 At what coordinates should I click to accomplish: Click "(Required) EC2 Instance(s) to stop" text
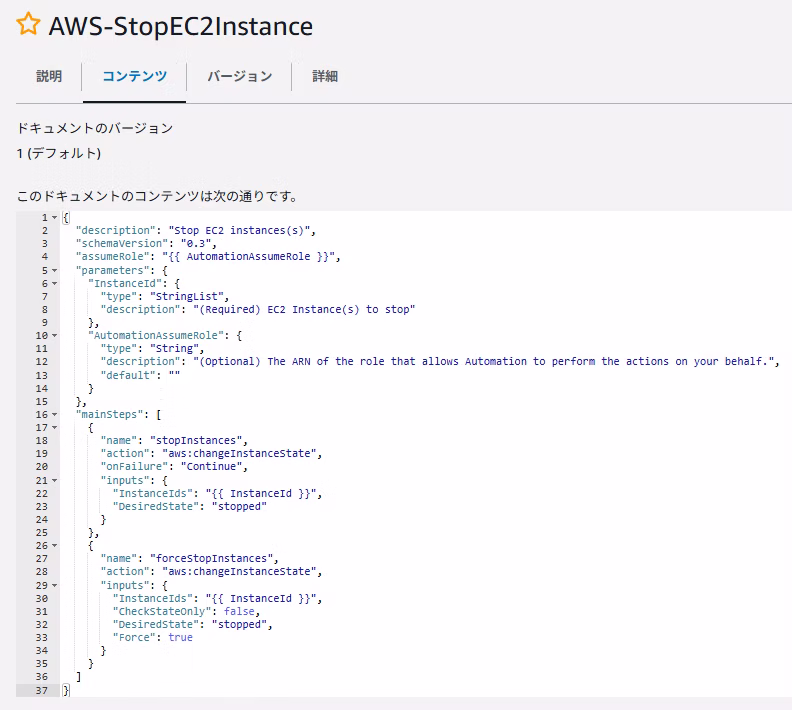(x=304, y=310)
